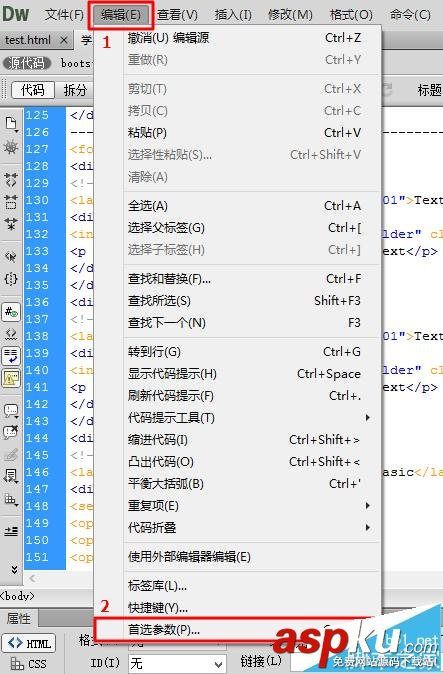
Task: Toggle the Line Numbers icon
Action: point(11,312)
